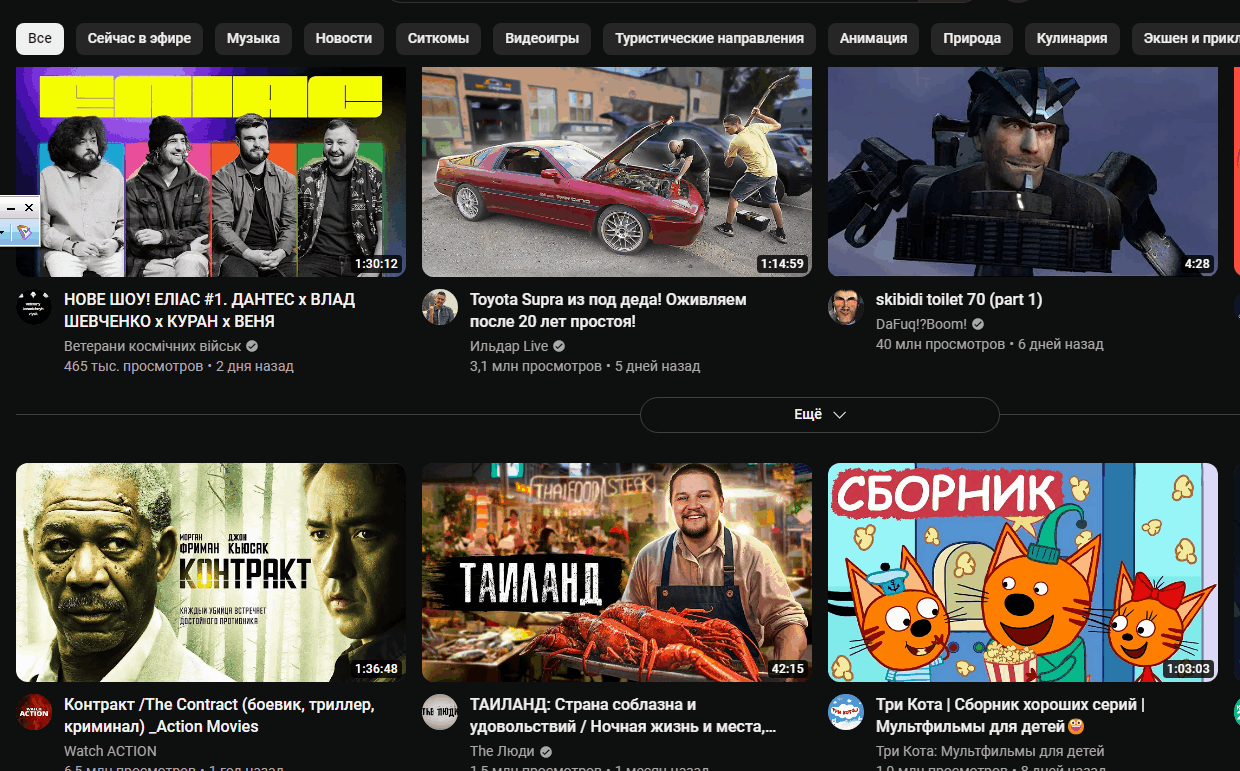1240x771 pixels.
Task: Click channel name Watch ACTION
Action: tap(110, 751)
